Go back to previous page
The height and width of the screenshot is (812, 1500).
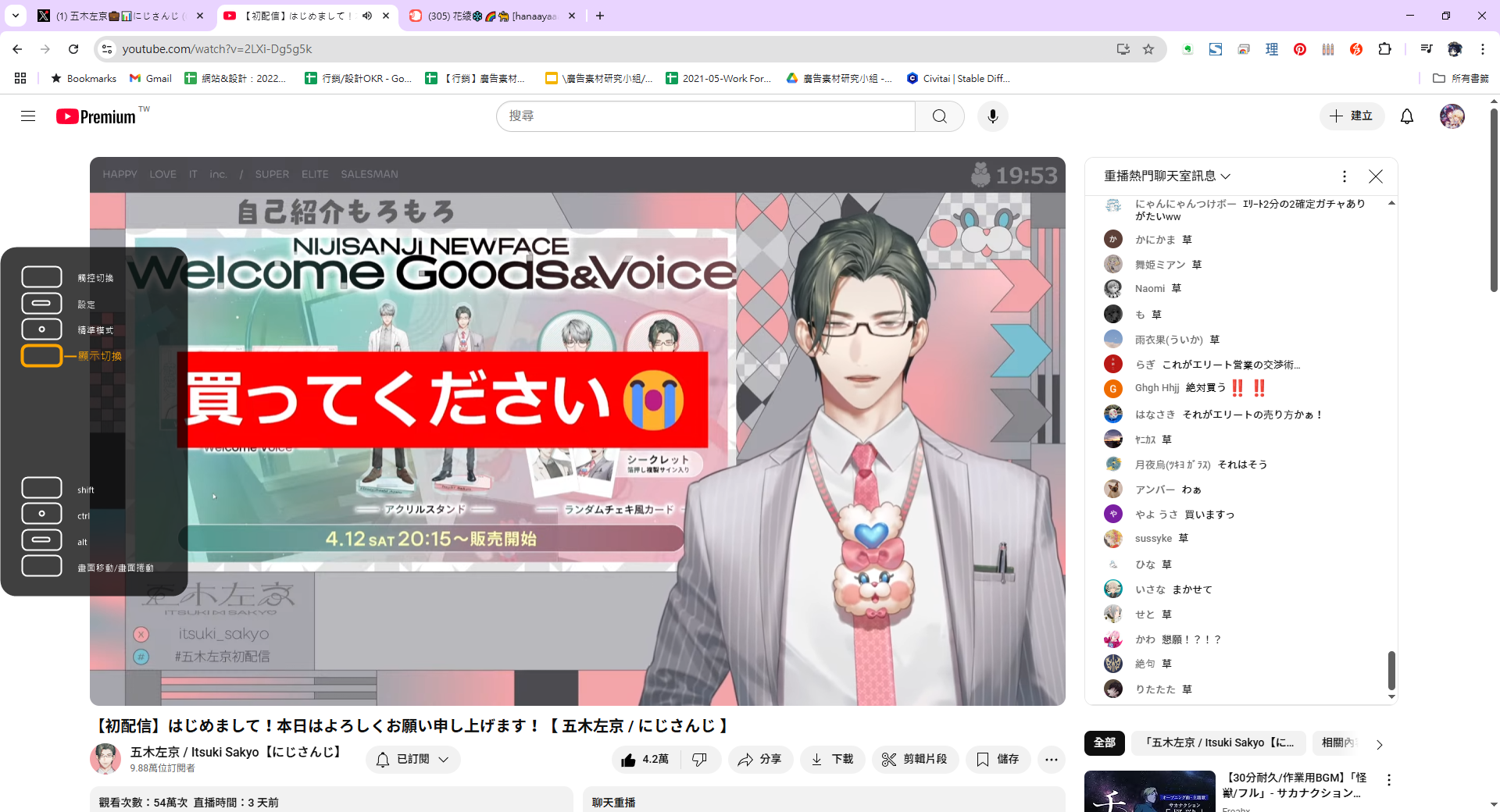(17, 49)
